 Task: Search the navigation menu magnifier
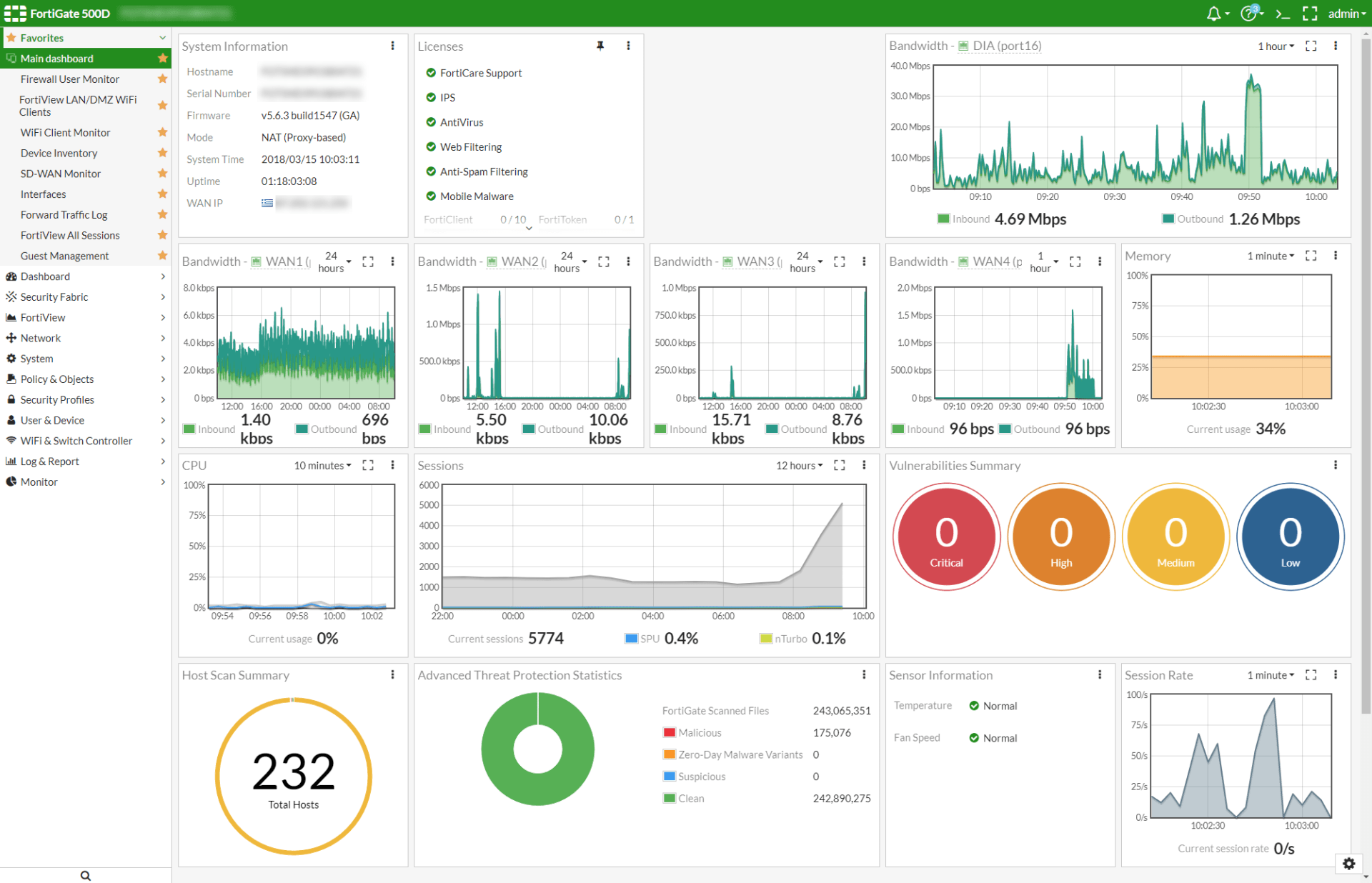coord(86,876)
